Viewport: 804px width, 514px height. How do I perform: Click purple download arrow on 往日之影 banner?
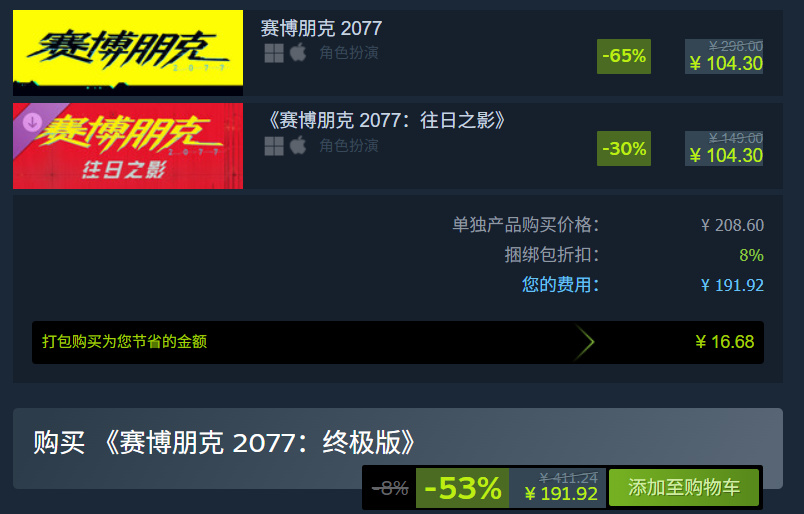click(32, 122)
